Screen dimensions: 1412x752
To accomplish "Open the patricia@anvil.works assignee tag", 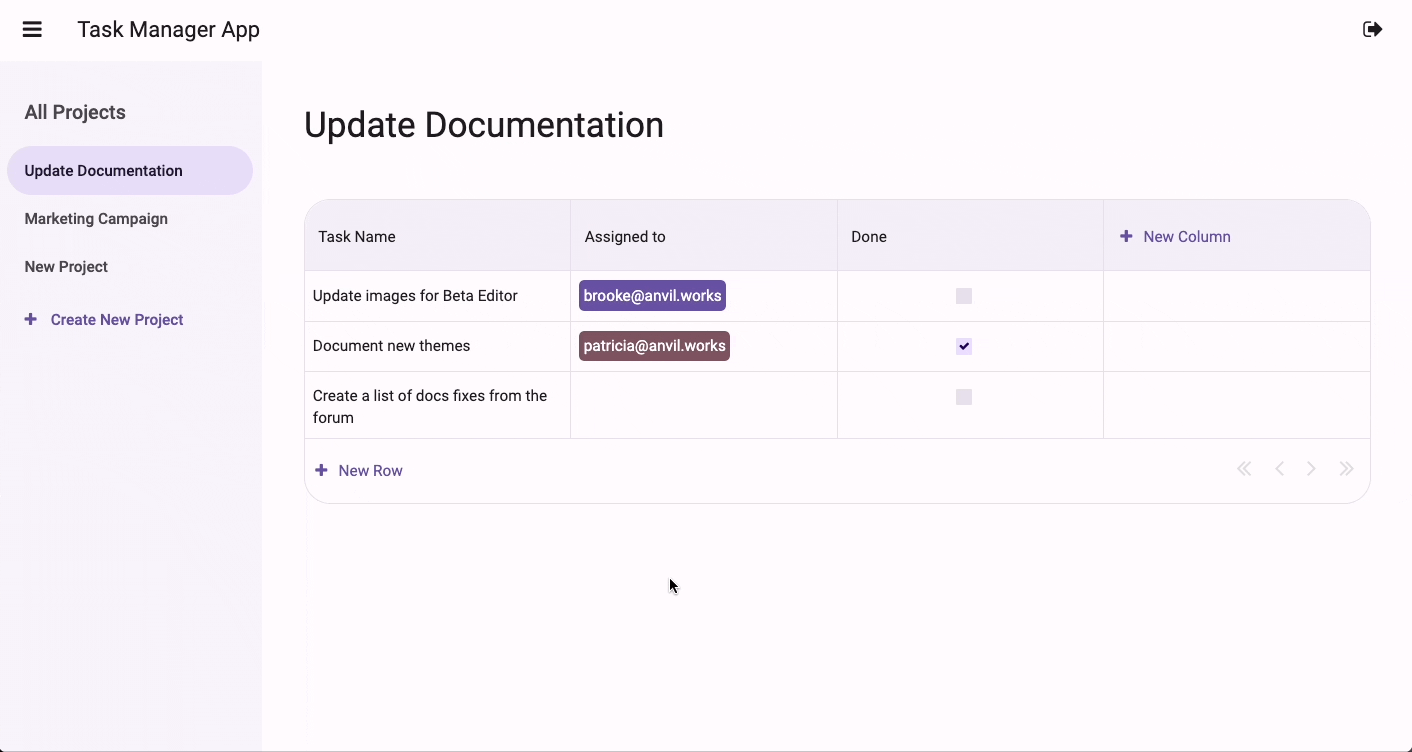I will pos(654,346).
